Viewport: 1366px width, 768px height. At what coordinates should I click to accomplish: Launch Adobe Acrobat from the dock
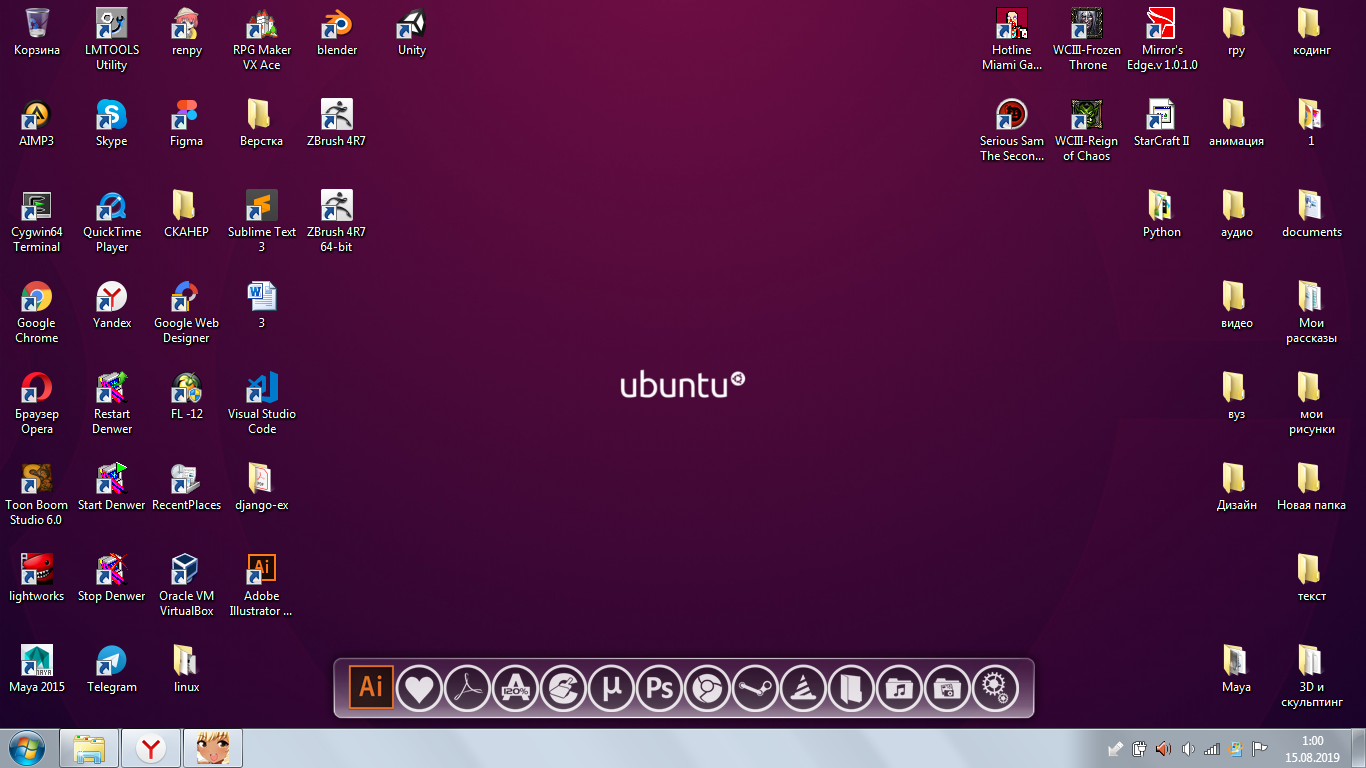click(x=467, y=688)
